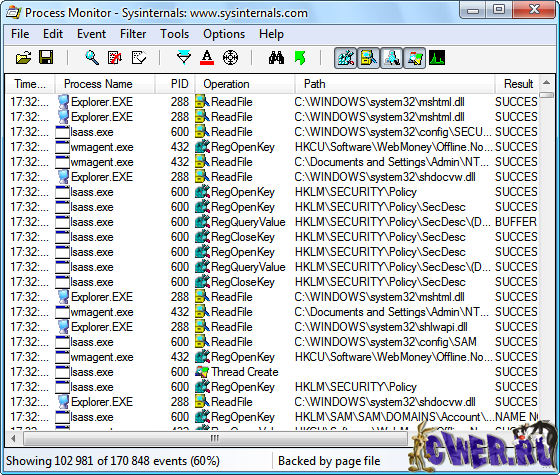Click the Jump to Object green arrow icon
Viewport: 560px width, 475px height.
(x=300, y=58)
